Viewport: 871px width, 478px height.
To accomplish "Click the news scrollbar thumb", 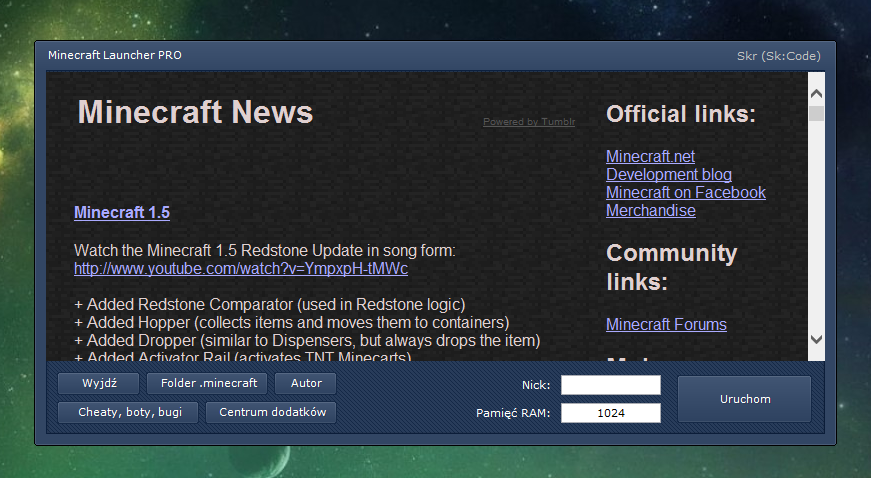I will pyautogui.click(x=817, y=113).
